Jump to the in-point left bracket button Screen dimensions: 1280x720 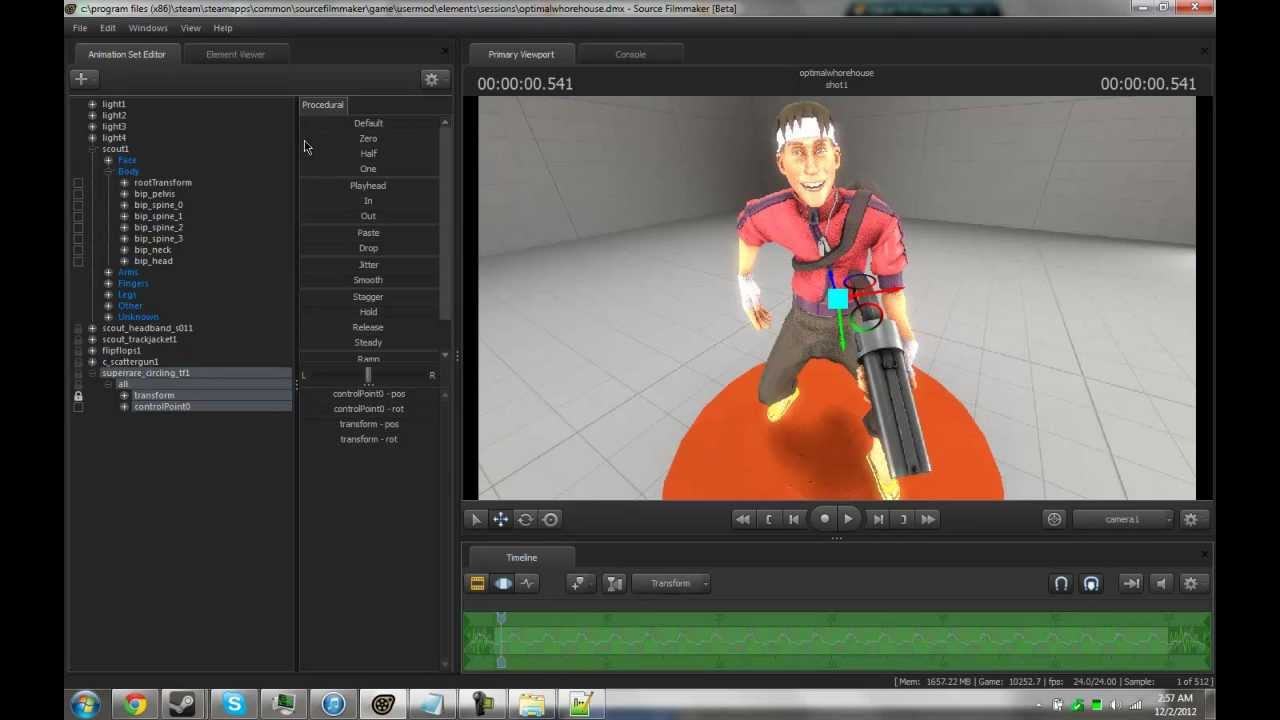pos(768,519)
